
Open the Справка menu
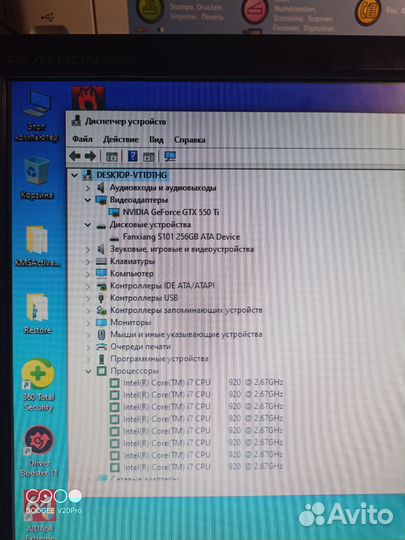point(189,139)
